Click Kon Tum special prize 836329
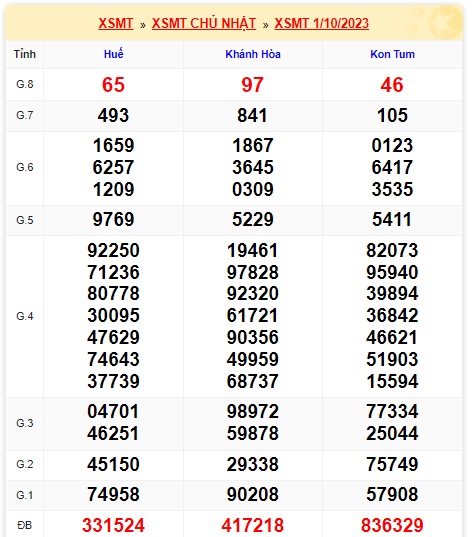 coord(392,525)
